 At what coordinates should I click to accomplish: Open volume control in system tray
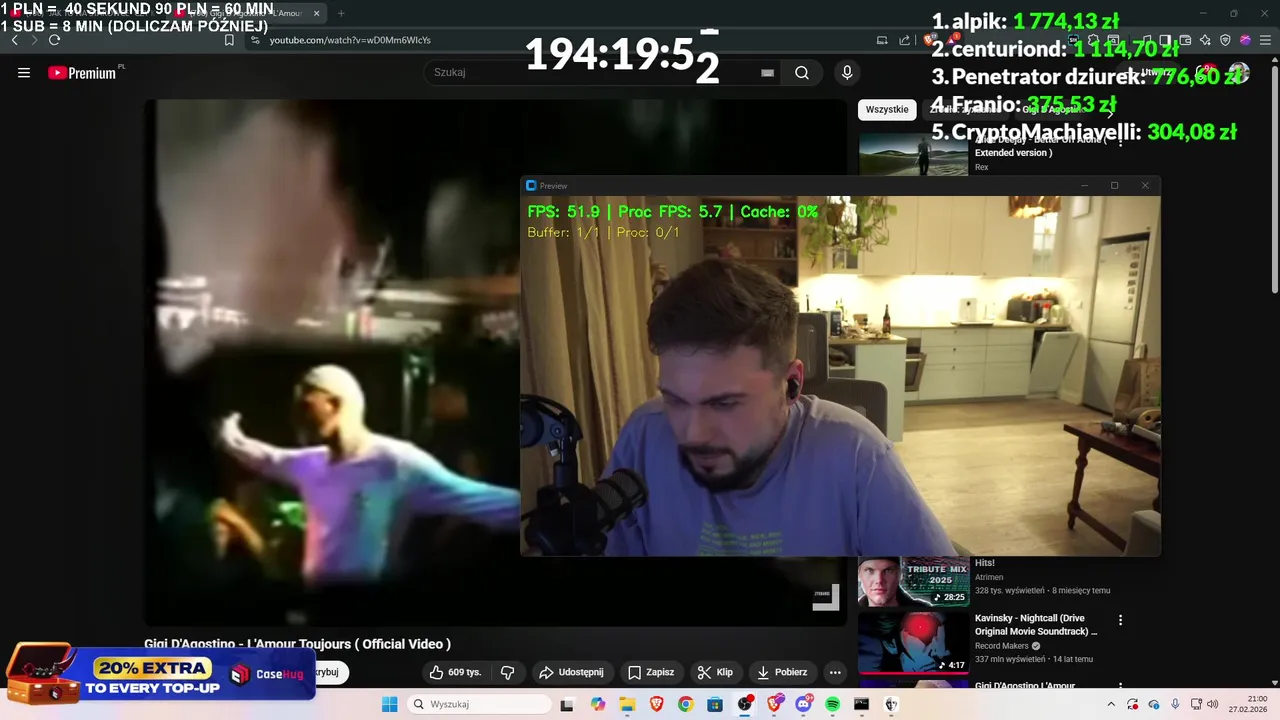[x=1212, y=704]
